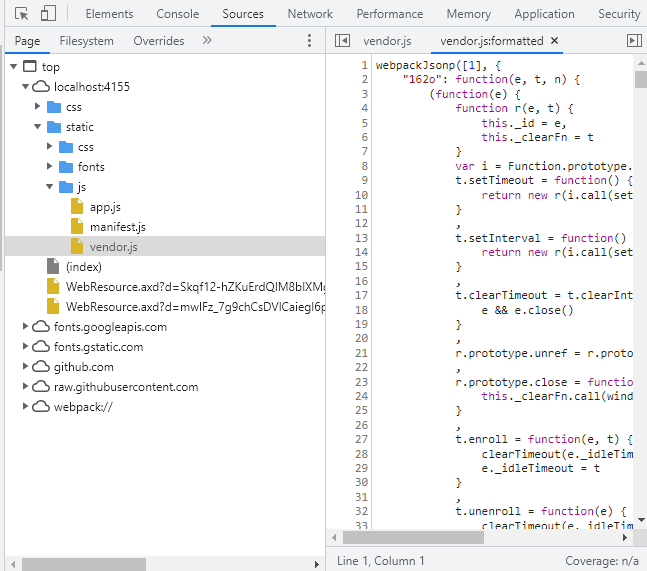This screenshot has width=647, height=571.
Task: Open the navigator three-dot options menu
Action: pos(309,40)
